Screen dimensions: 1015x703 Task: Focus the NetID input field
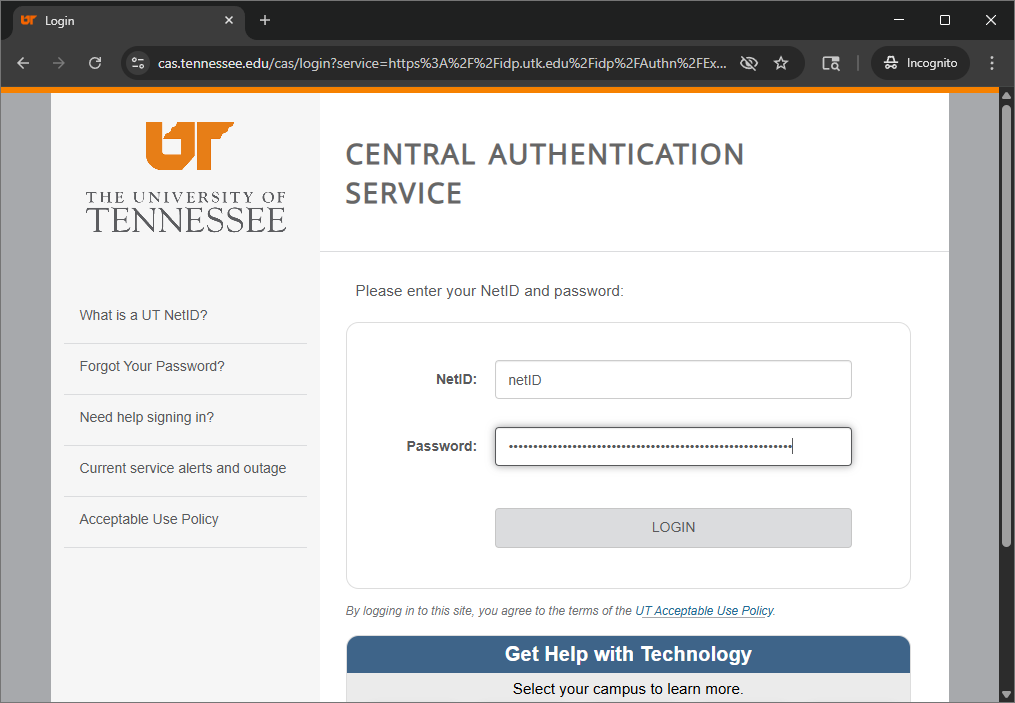pyautogui.click(x=673, y=380)
